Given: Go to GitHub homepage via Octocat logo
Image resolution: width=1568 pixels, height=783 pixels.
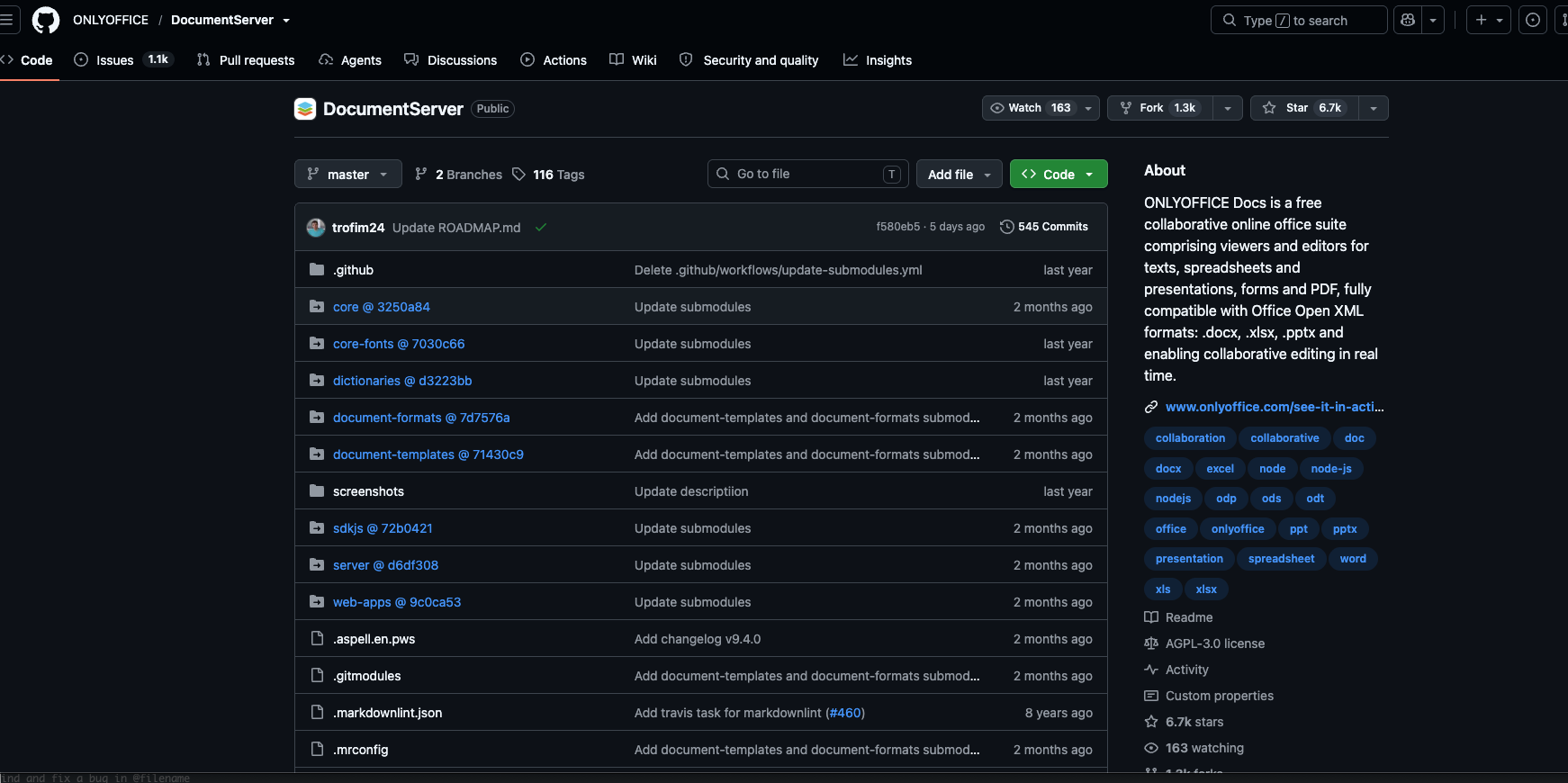Looking at the screenshot, I should (x=46, y=20).
